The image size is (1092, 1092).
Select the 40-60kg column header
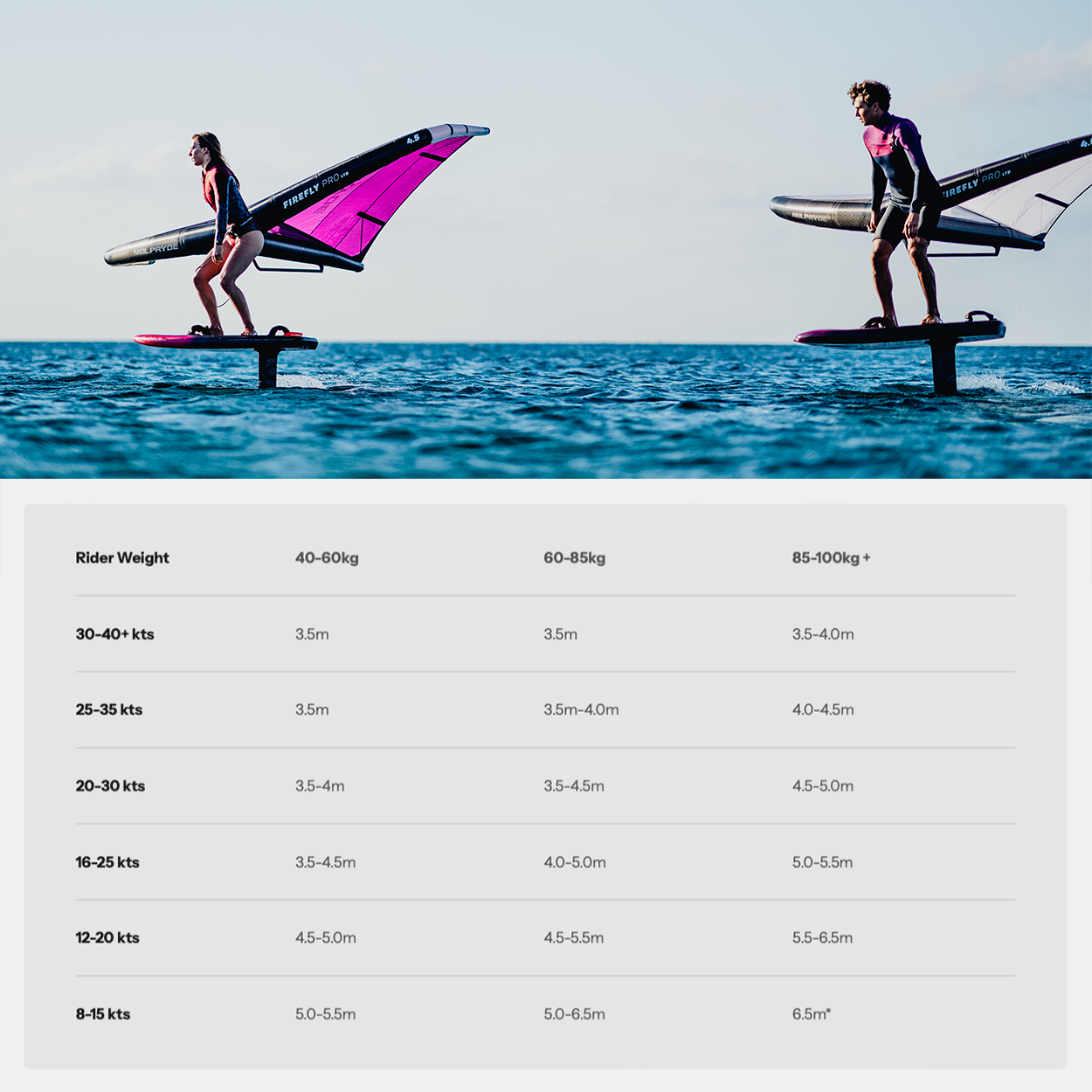[327, 557]
